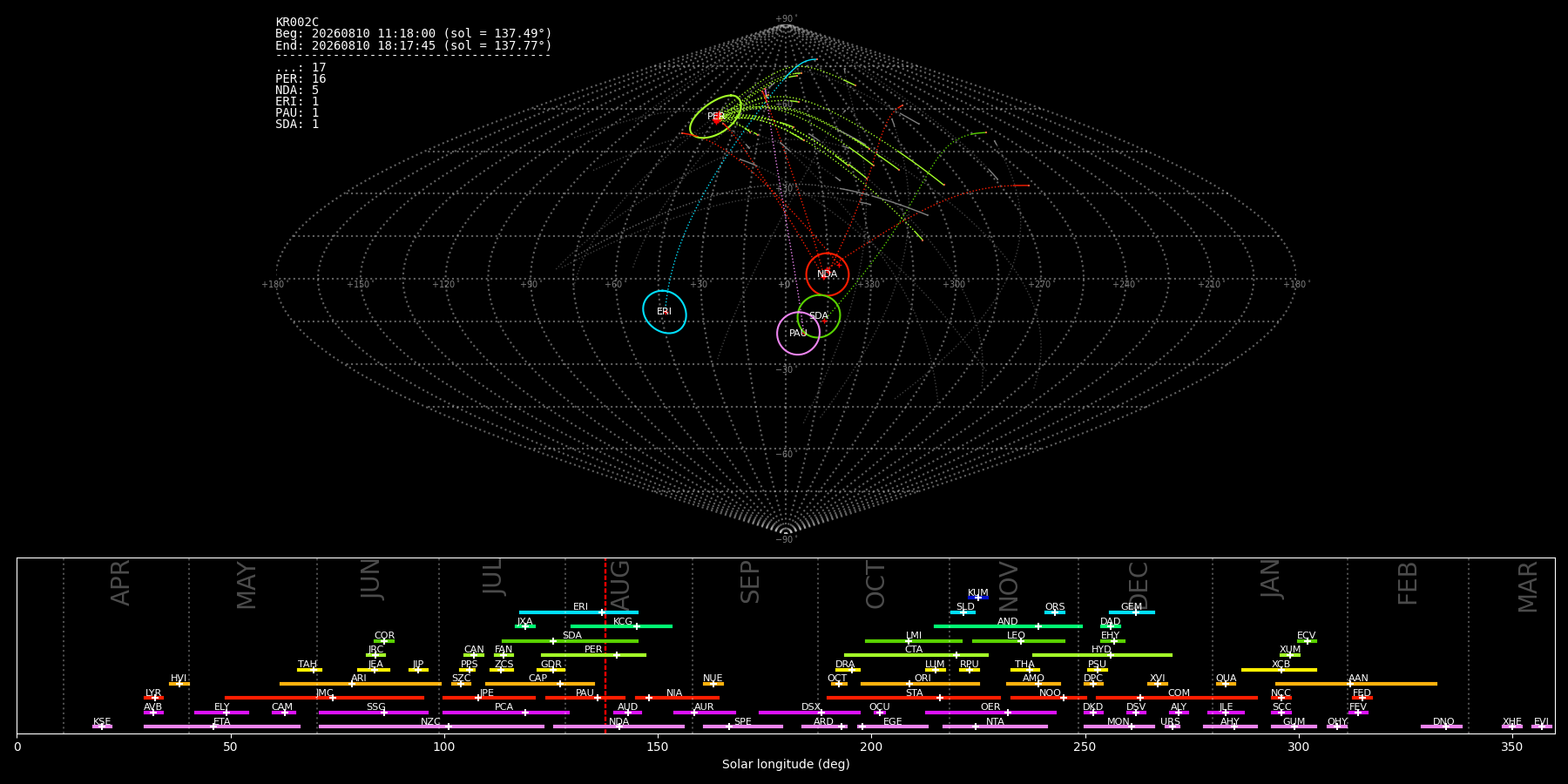Screen dimensions: 1568x784
Task: Click the KR002C station title text
Action: click(x=297, y=22)
